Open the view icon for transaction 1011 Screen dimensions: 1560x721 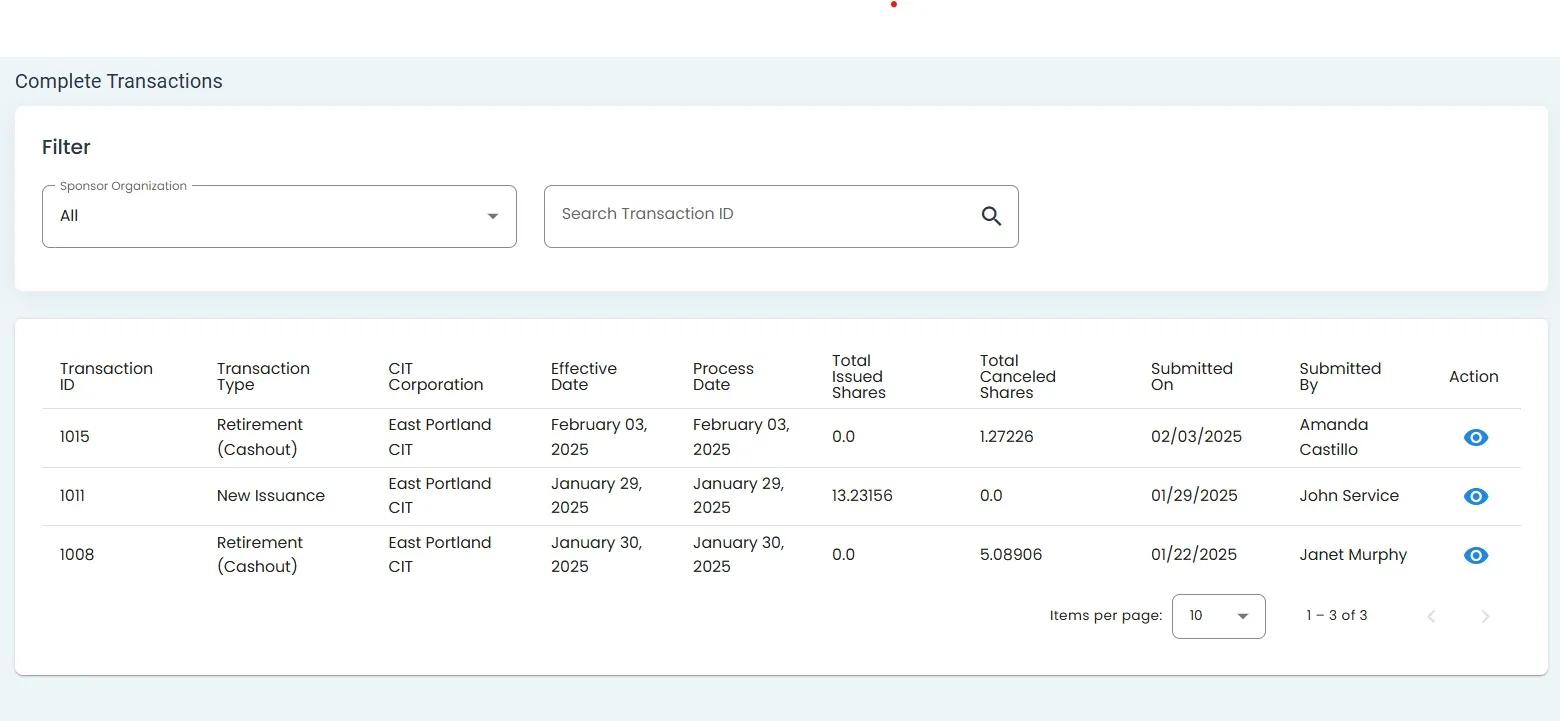[1475, 497]
